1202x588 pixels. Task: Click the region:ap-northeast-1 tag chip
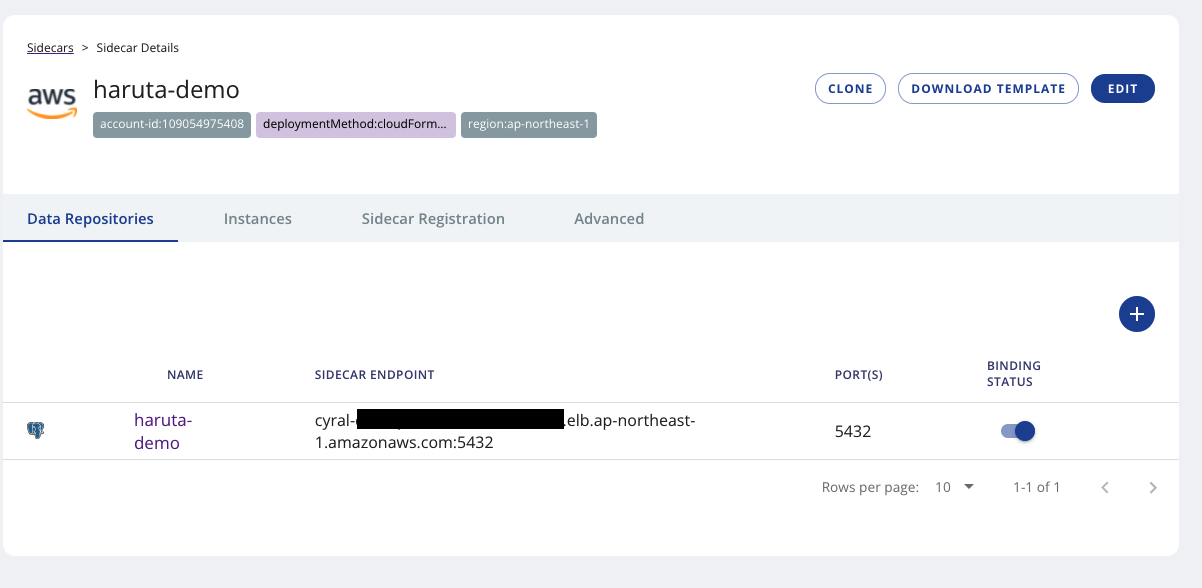528,125
